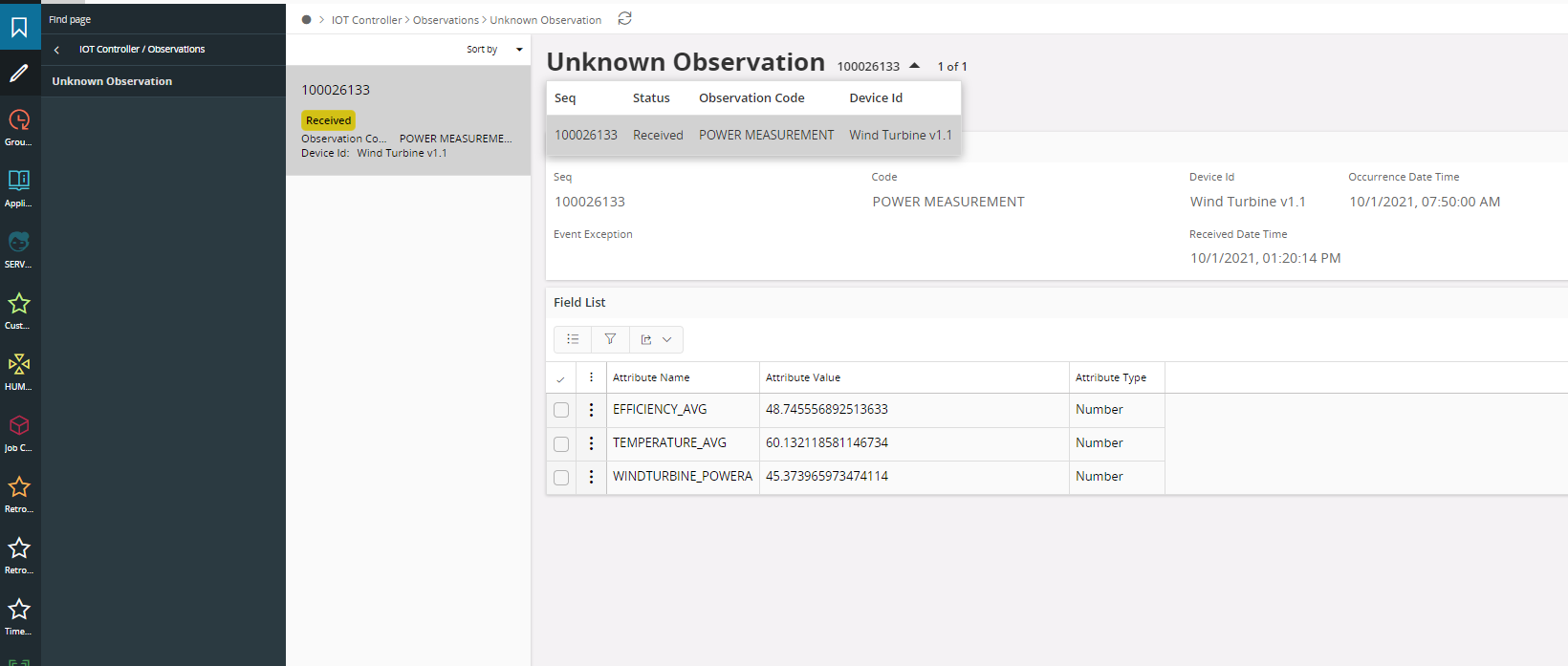
Task: Click the bookmark icon in the sidebar
Action: tap(19, 27)
